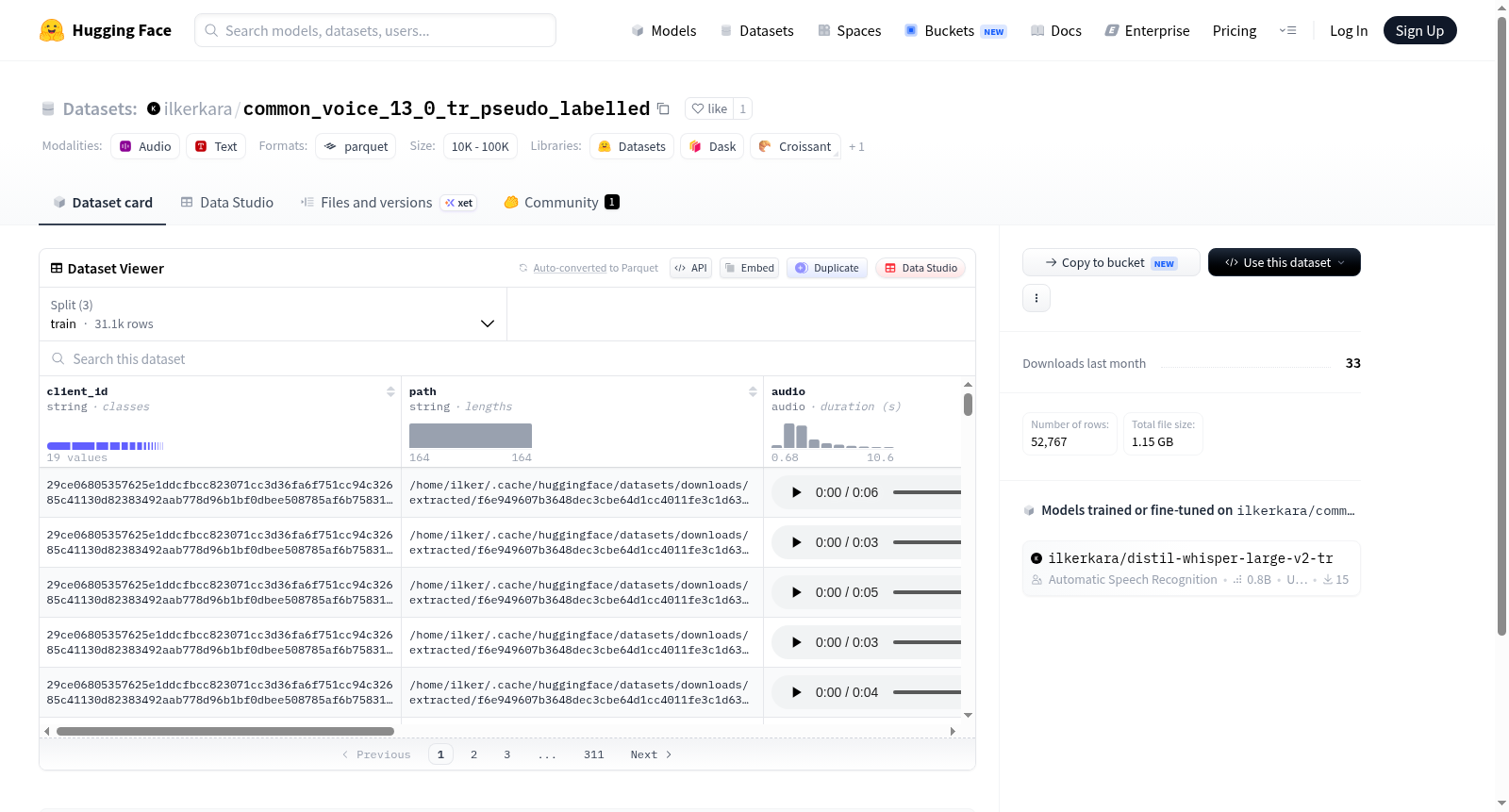Open the Datasets nav link
Screen dimensions: 1509x812
[x=756, y=30]
